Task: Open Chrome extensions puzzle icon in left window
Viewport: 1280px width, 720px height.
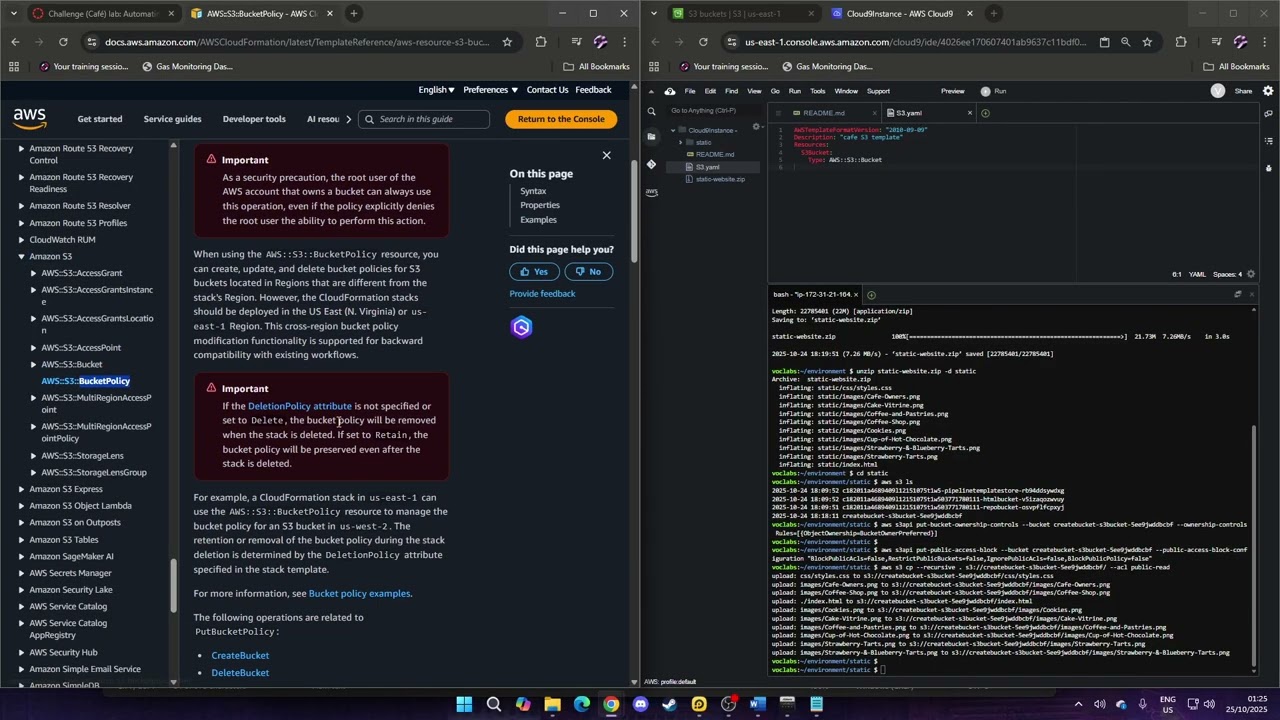Action: tap(541, 42)
